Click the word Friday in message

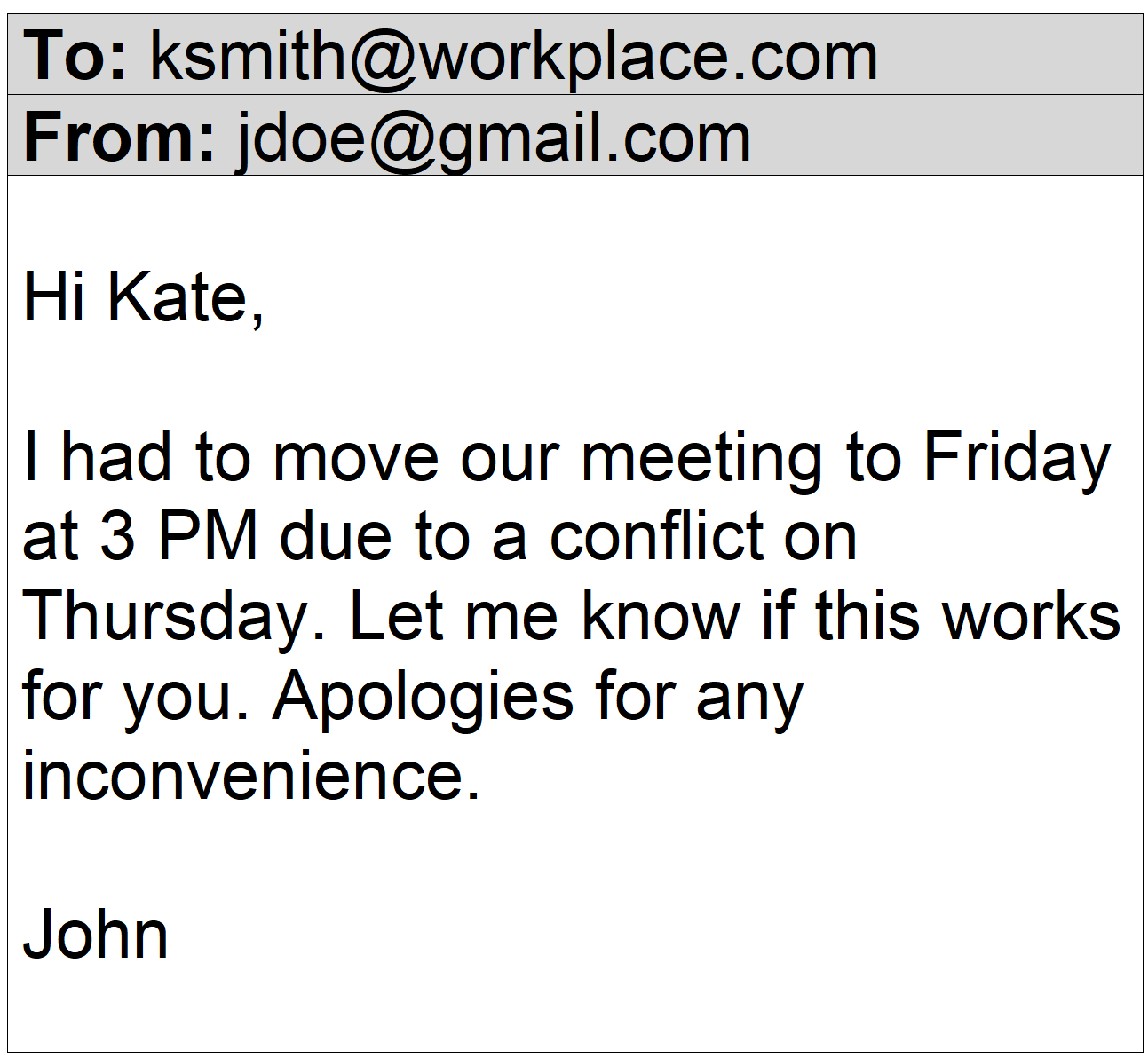point(1017,460)
